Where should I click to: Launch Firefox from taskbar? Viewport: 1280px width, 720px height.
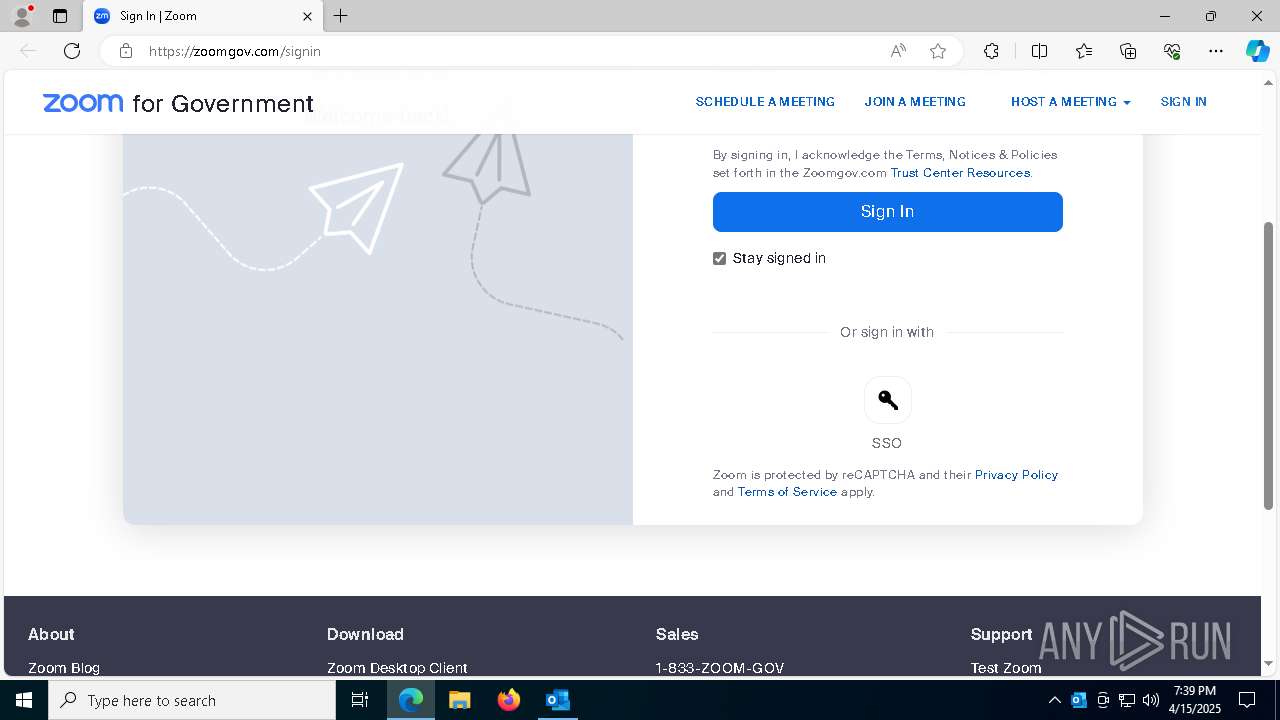pyautogui.click(x=509, y=700)
